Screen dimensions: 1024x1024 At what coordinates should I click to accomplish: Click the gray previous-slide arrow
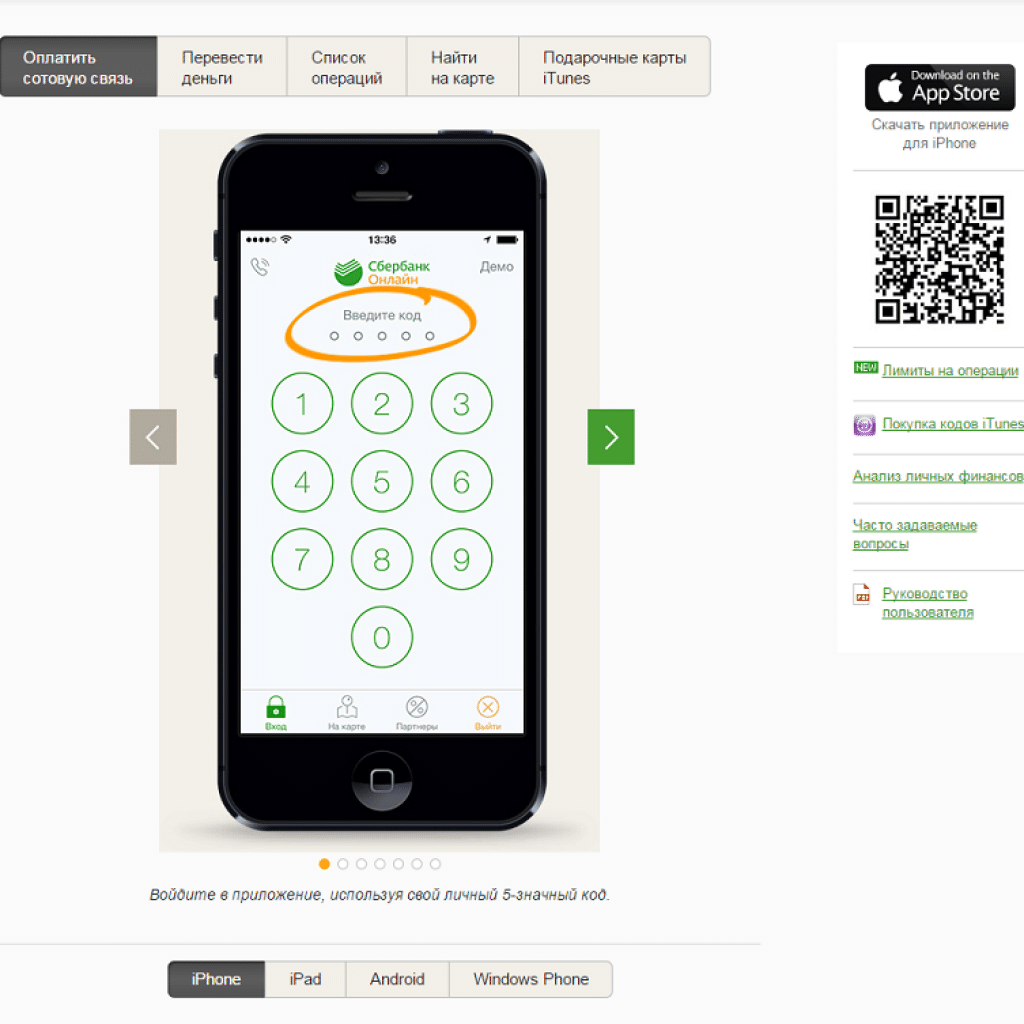pyautogui.click(x=153, y=437)
